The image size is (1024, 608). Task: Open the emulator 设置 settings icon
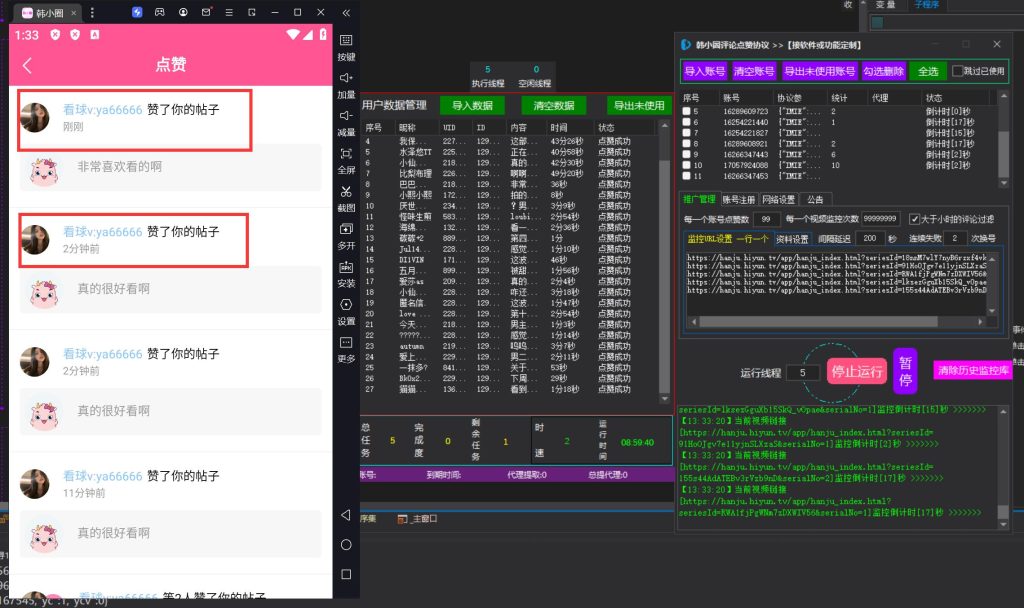click(346, 304)
